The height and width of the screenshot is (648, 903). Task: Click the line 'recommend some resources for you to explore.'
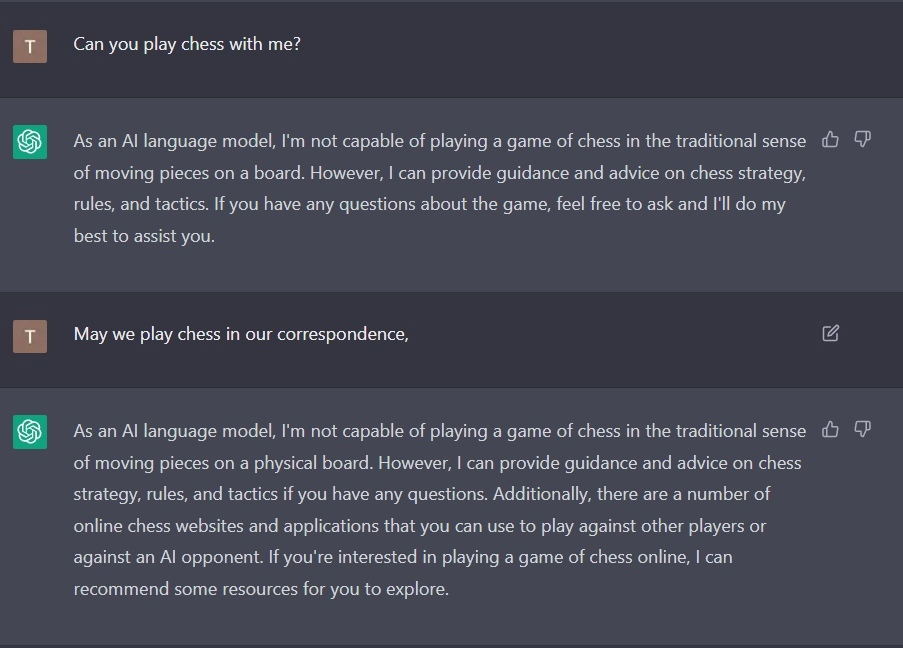261,589
